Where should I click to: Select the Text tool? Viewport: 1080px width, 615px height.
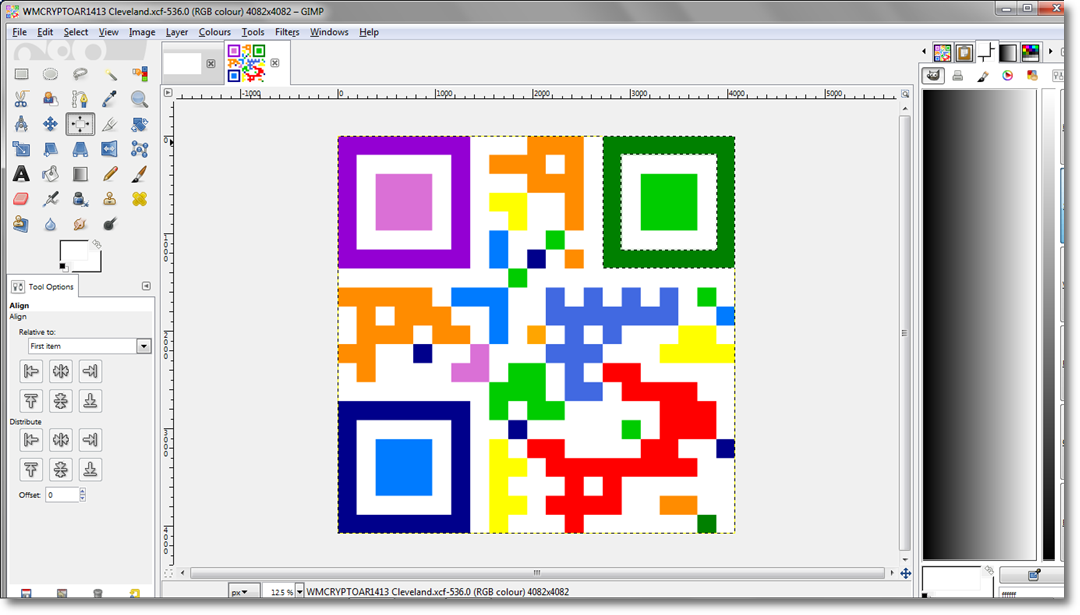coord(21,174)
